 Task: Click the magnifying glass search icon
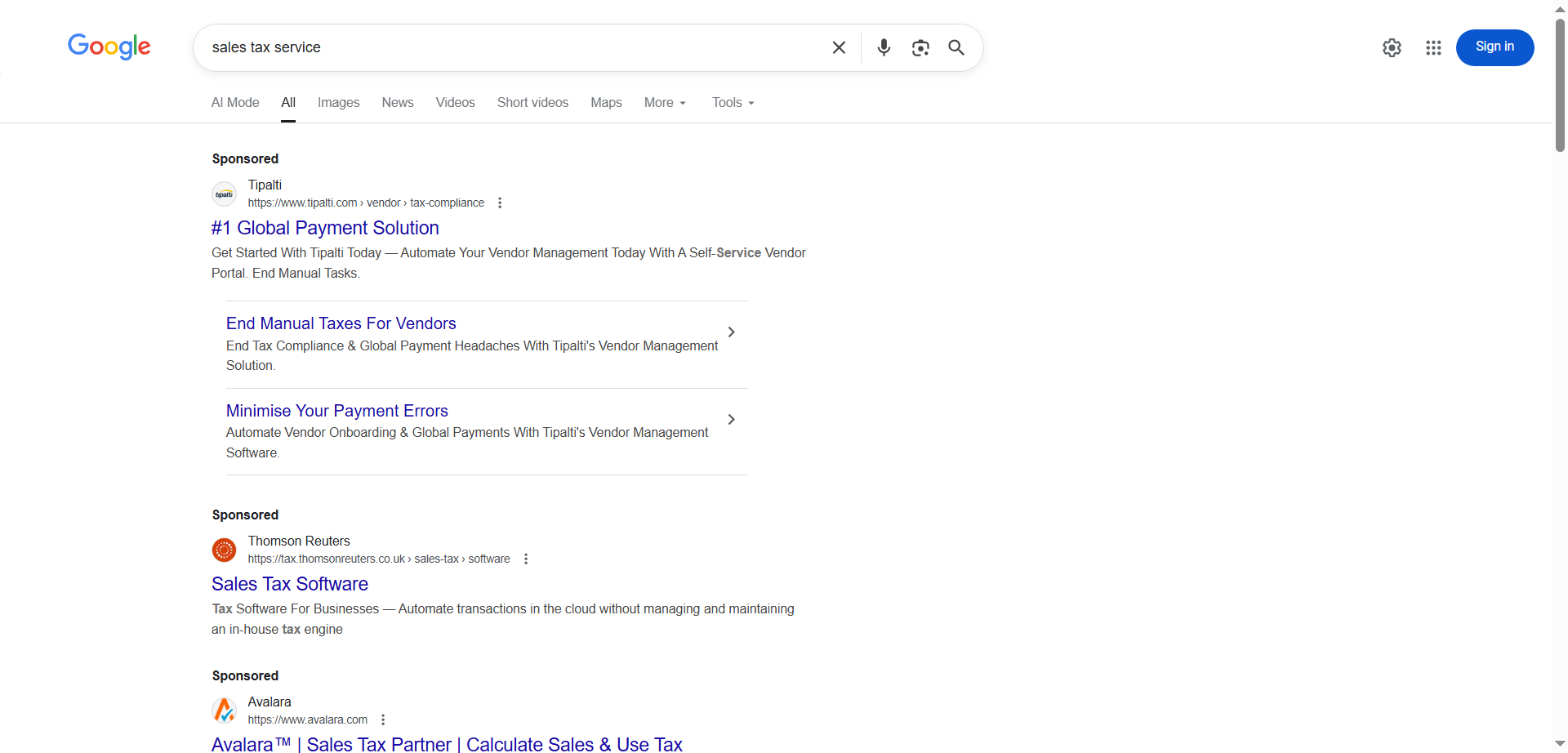click(956, 47)
